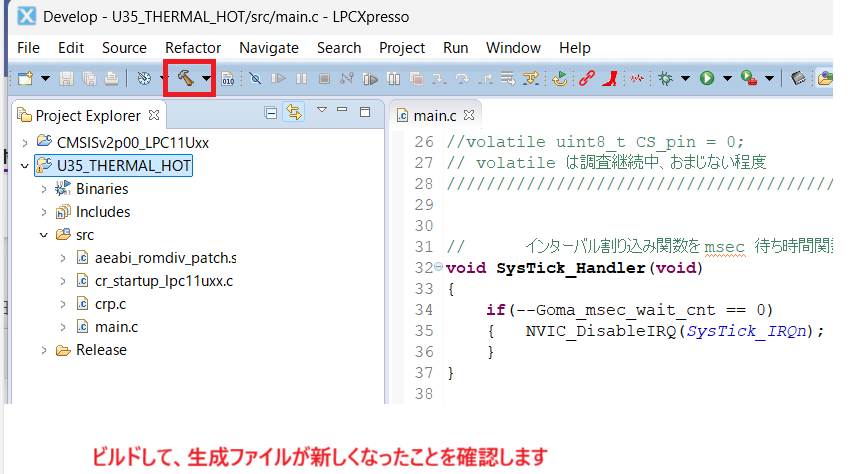Click the Build hammer icon

click(x=186, y=78)
